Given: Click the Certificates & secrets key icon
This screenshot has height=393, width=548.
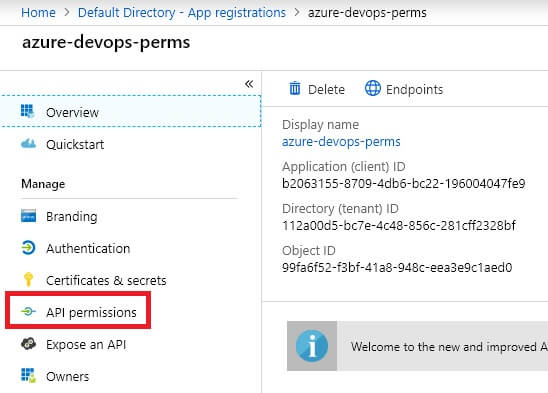Looking at the screenshot, I should (x=28, y=279).
